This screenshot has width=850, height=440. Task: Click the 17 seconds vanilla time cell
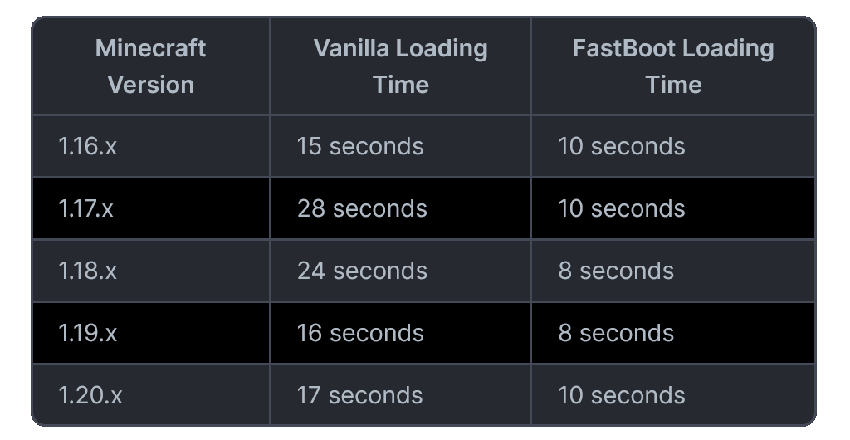click(360, 395)
